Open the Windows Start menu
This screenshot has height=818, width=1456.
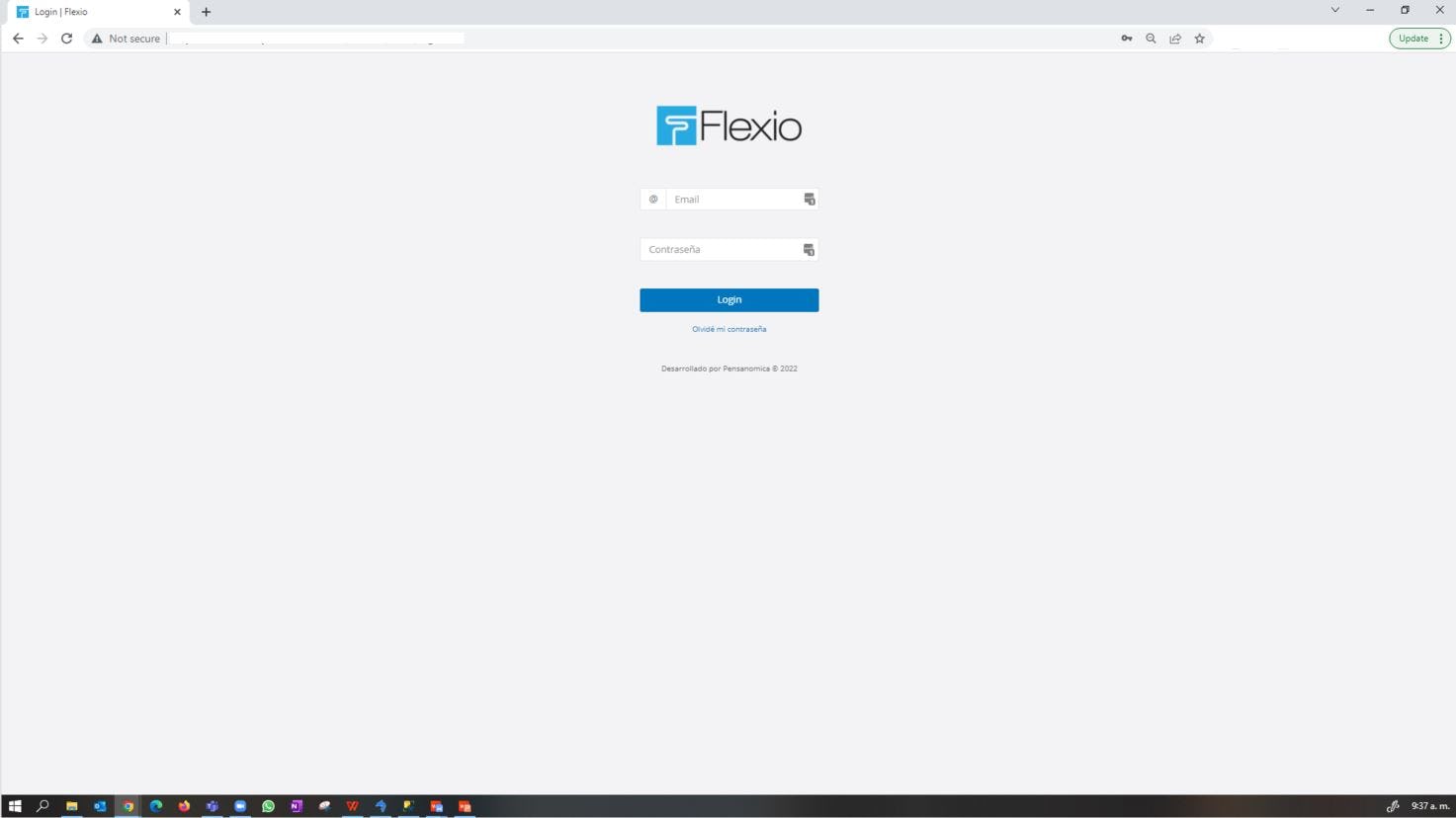[x=15, y=806]
